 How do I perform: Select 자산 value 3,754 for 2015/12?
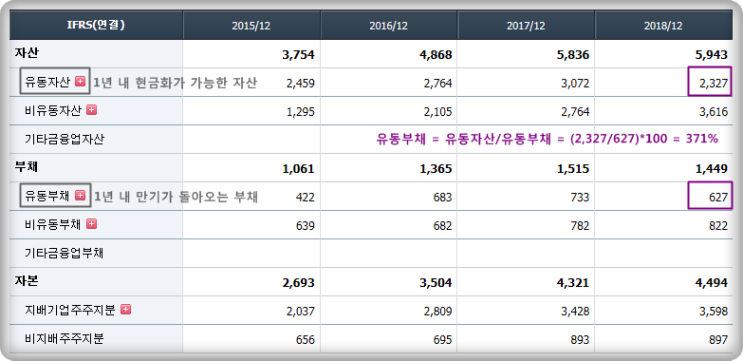pyautogui.click(x=298, y=55)
